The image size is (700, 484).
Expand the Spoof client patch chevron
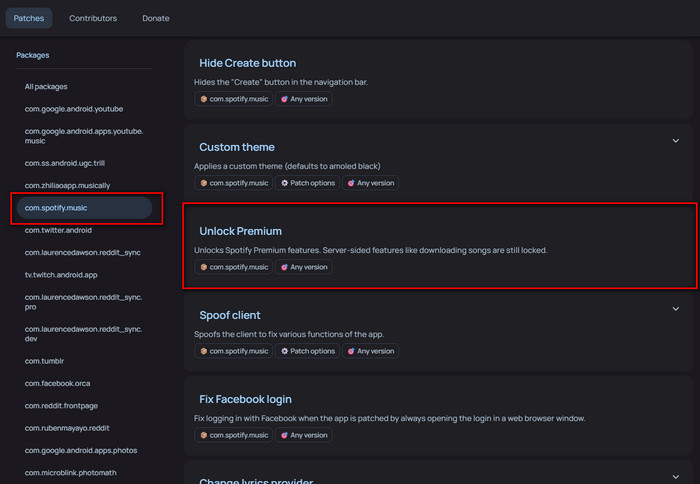676,309
